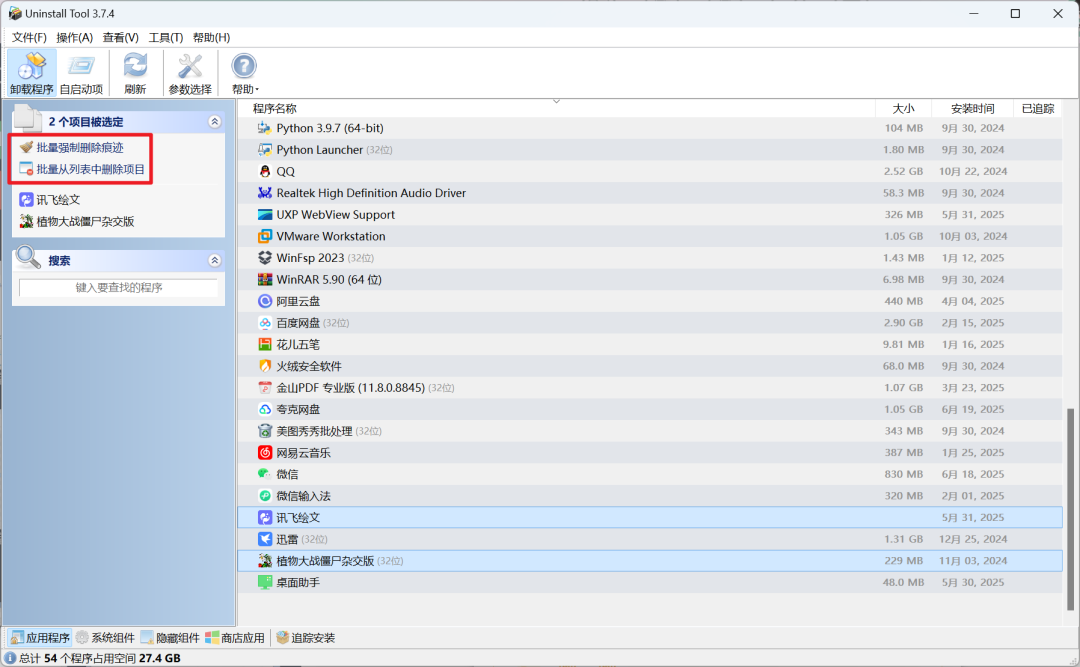
Task: Click the QQ penguin icon
Action: click(x=264, y=172)
